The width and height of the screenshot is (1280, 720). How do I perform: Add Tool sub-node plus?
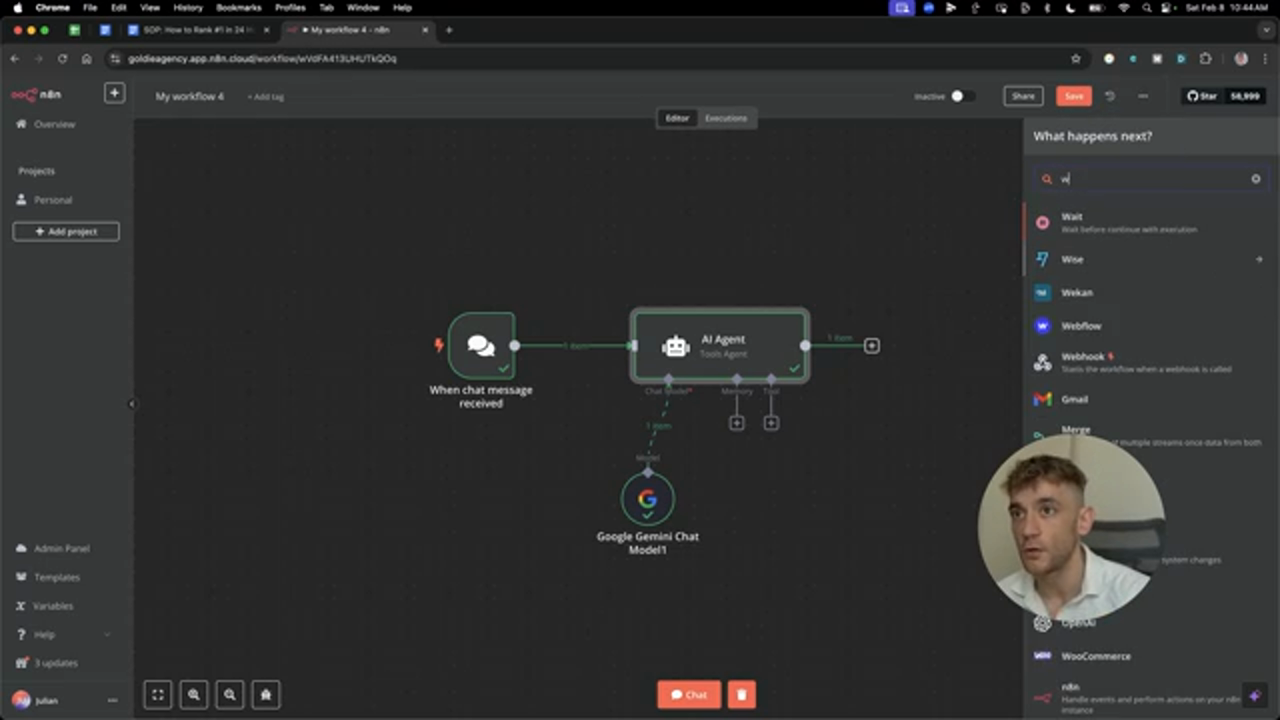point(771,423)
